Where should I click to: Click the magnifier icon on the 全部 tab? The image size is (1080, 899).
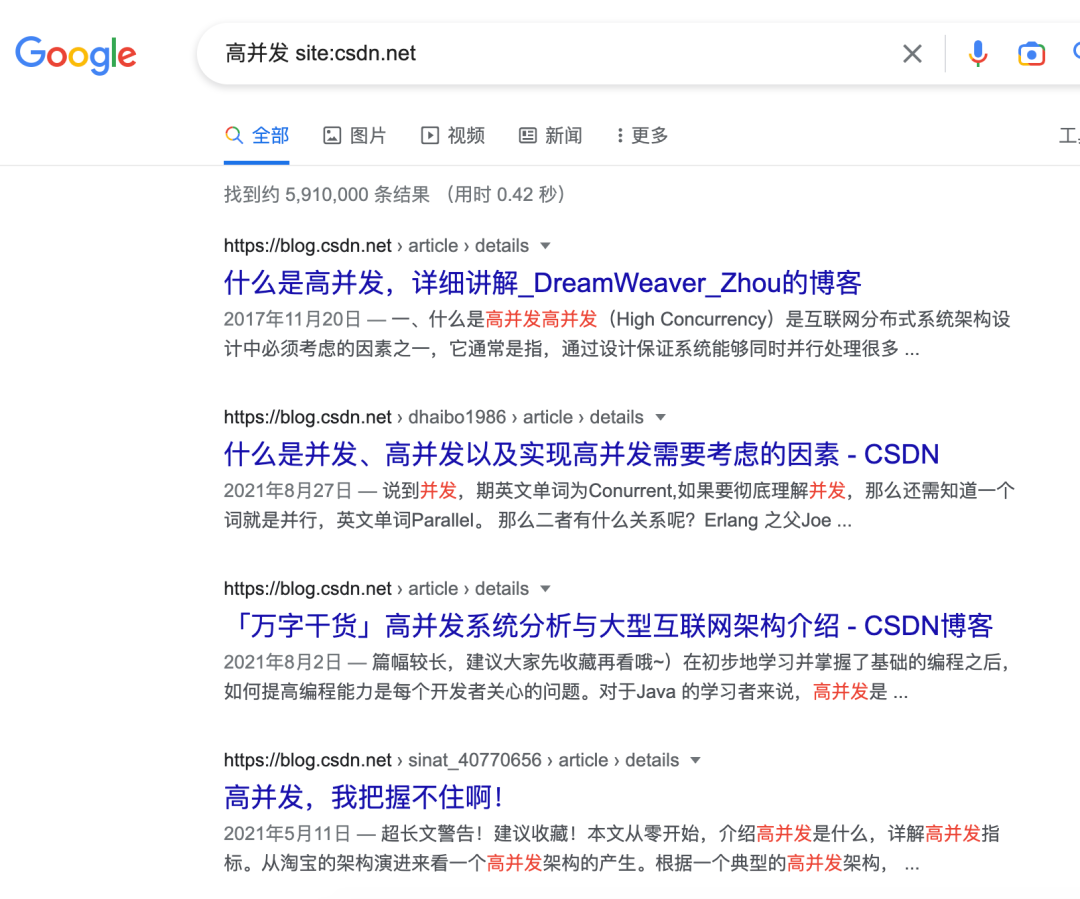[234, 136]
